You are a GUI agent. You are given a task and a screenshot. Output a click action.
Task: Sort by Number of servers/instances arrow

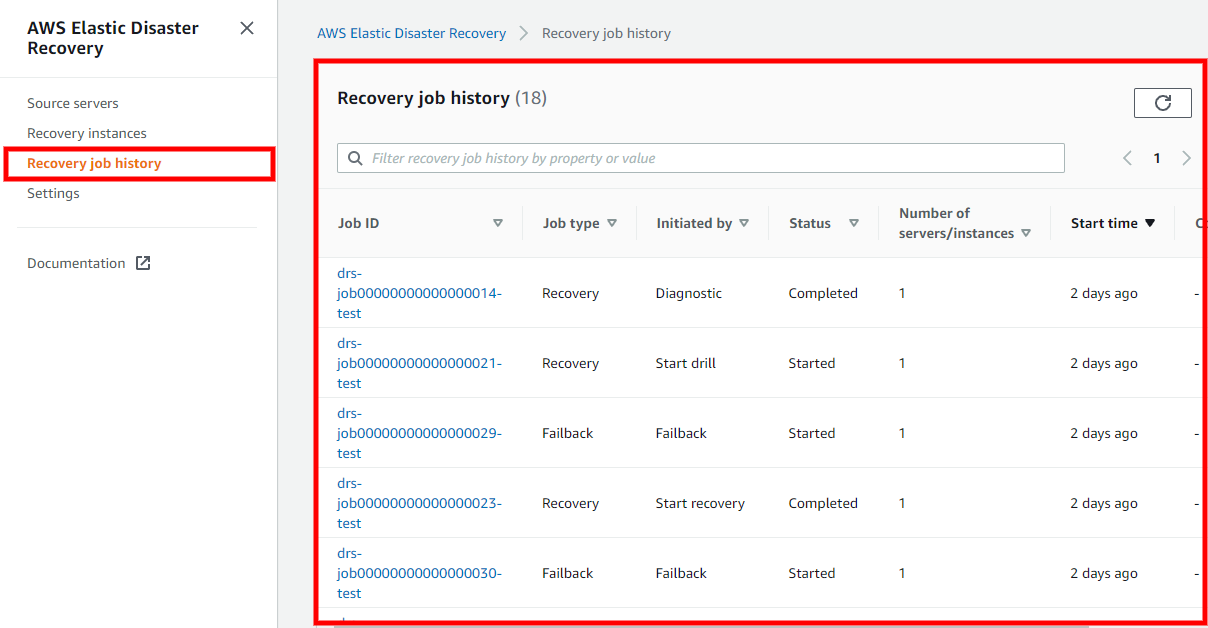click(1026, 233)
